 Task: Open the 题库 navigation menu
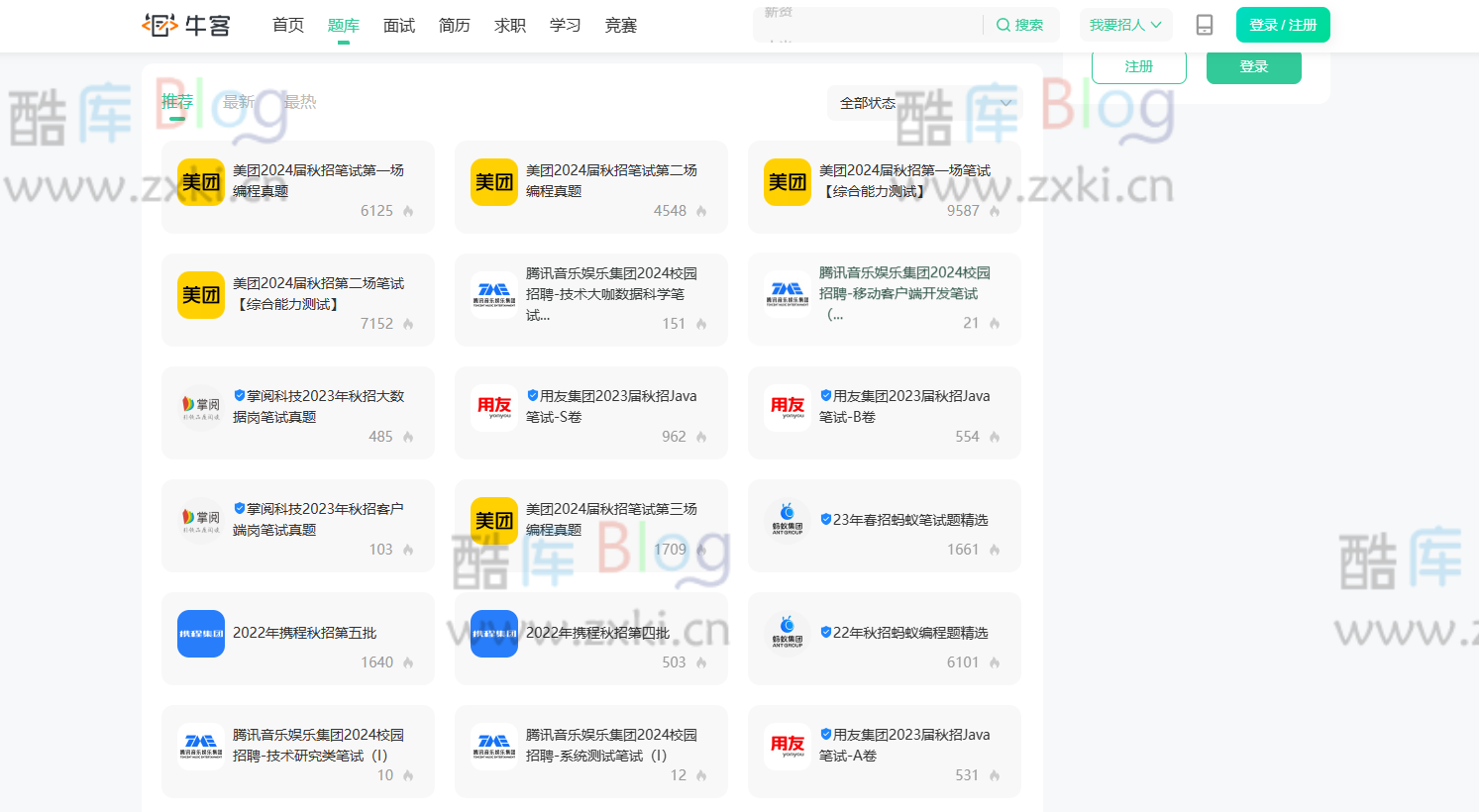[344, 25]
